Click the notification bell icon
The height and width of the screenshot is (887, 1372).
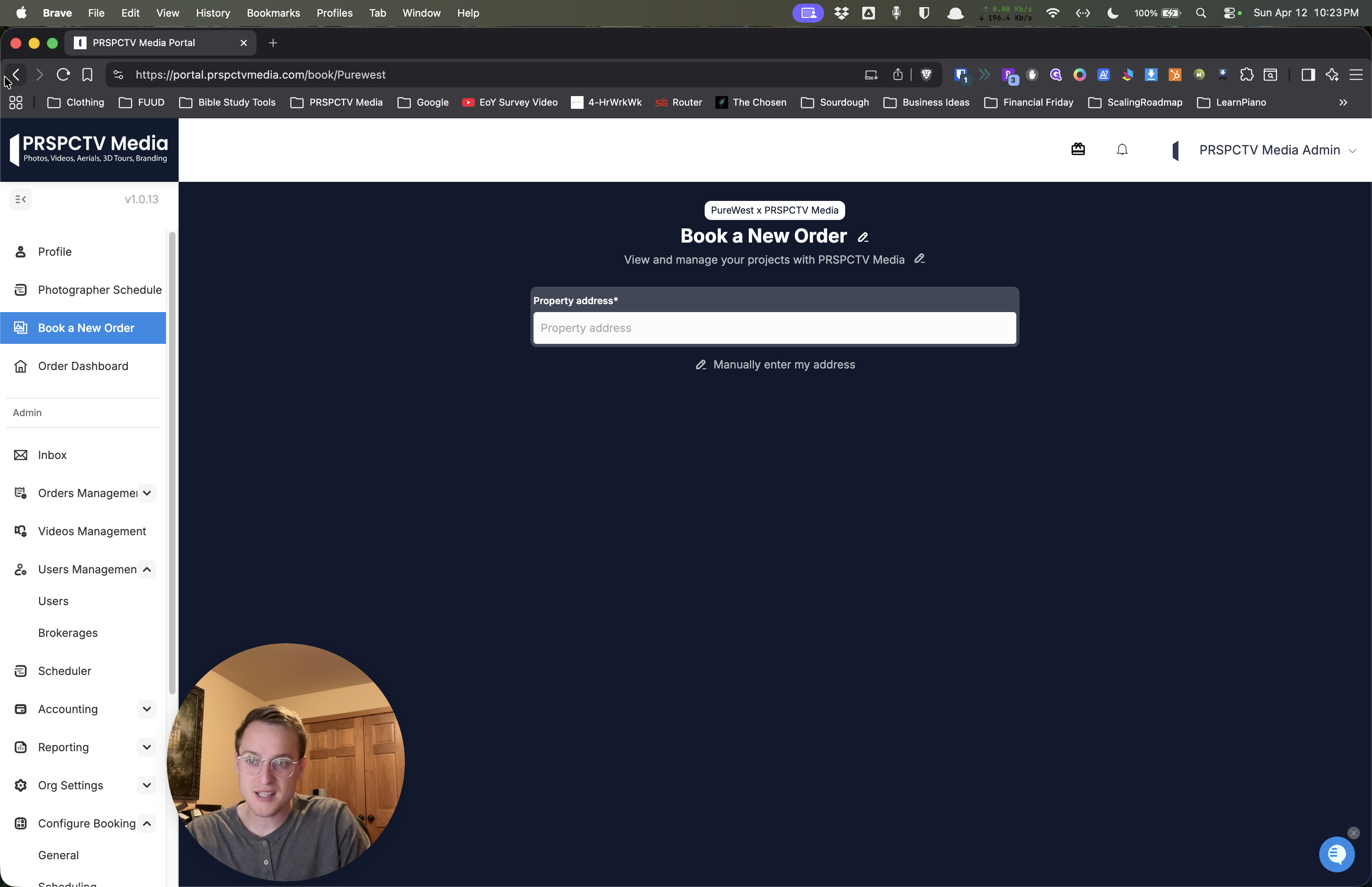click(x=1121, y=150)
